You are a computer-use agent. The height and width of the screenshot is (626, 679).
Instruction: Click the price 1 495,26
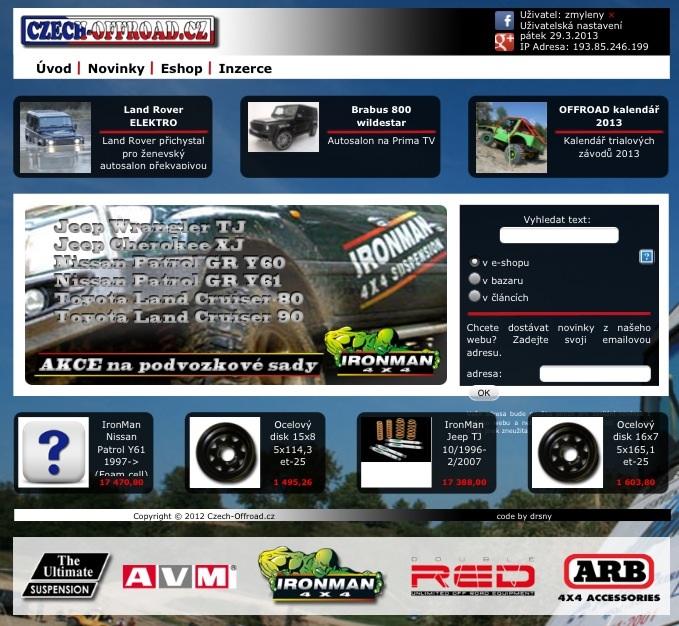[x=293, y=482]
